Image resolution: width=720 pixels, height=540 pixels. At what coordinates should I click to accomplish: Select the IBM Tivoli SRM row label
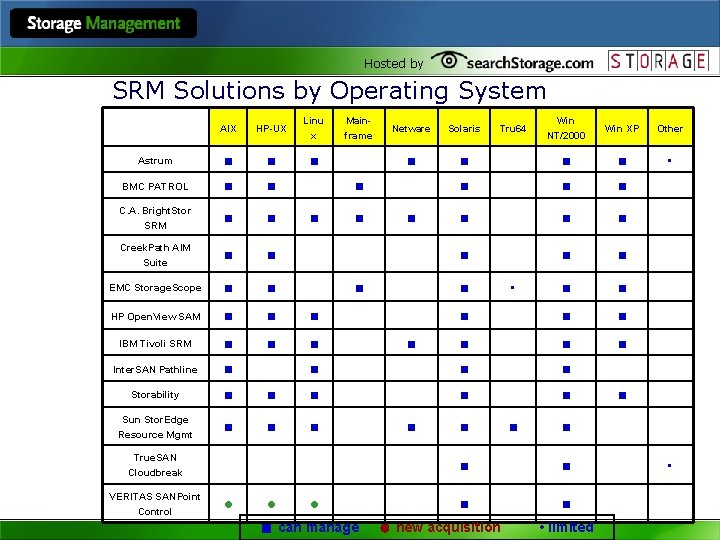155,343
